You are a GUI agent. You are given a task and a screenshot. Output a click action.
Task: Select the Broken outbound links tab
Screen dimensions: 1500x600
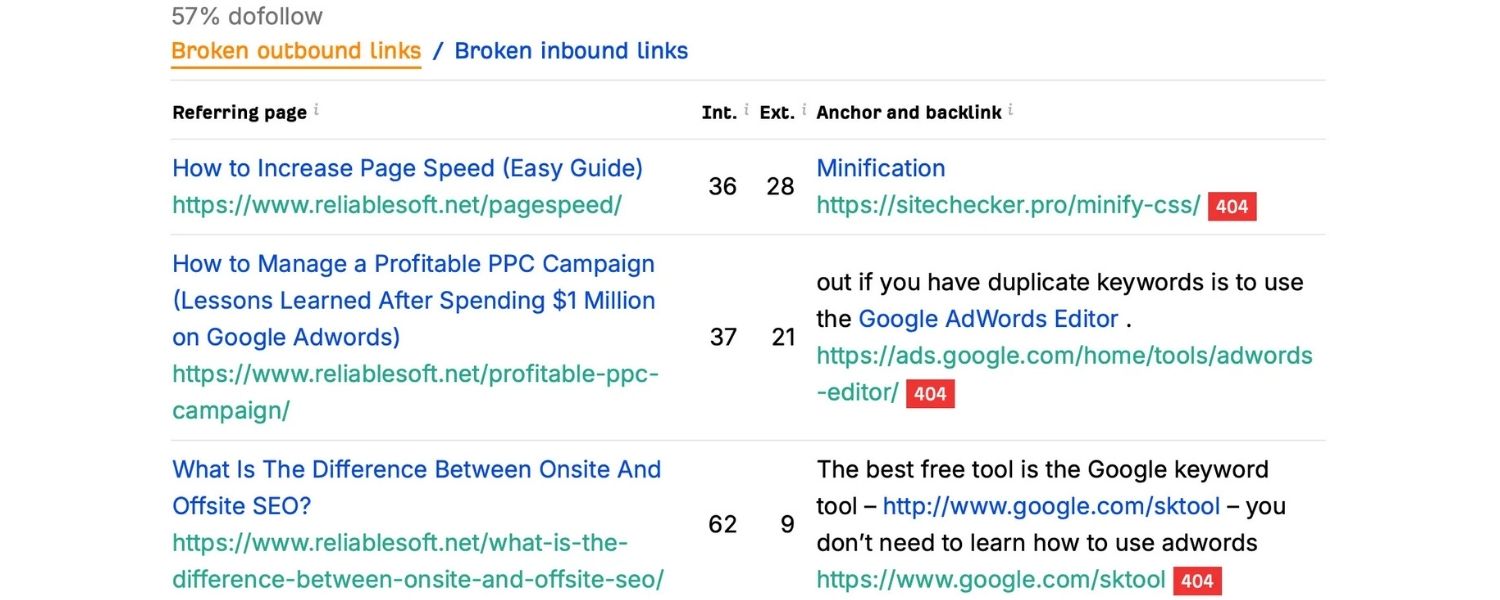[x=295, y=50]
